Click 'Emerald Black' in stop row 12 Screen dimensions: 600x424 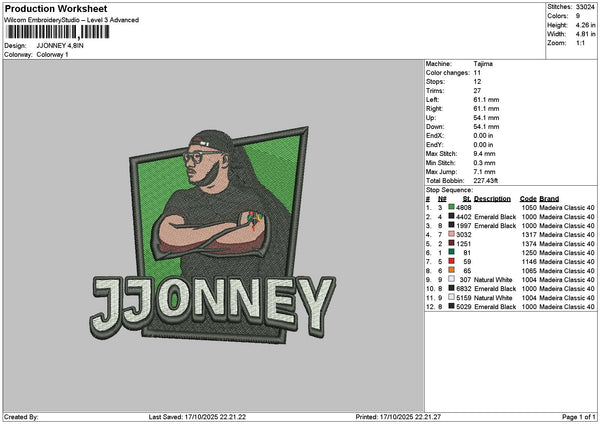495,307
